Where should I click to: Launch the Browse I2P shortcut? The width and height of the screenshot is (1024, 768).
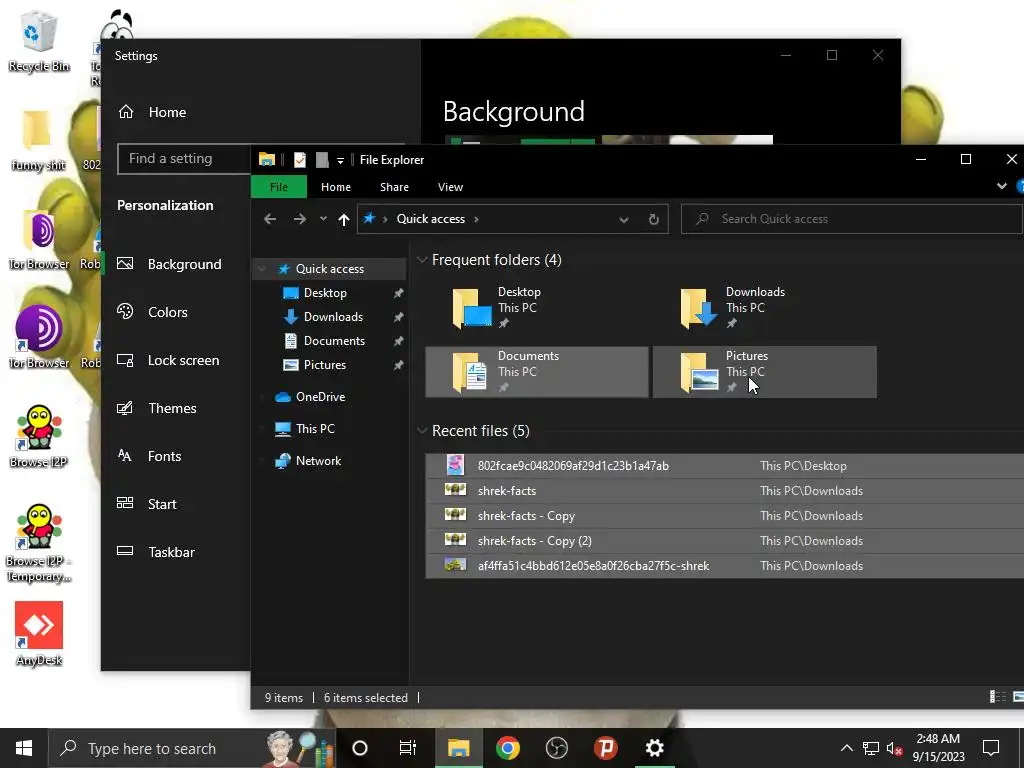[x=39, y=436]
